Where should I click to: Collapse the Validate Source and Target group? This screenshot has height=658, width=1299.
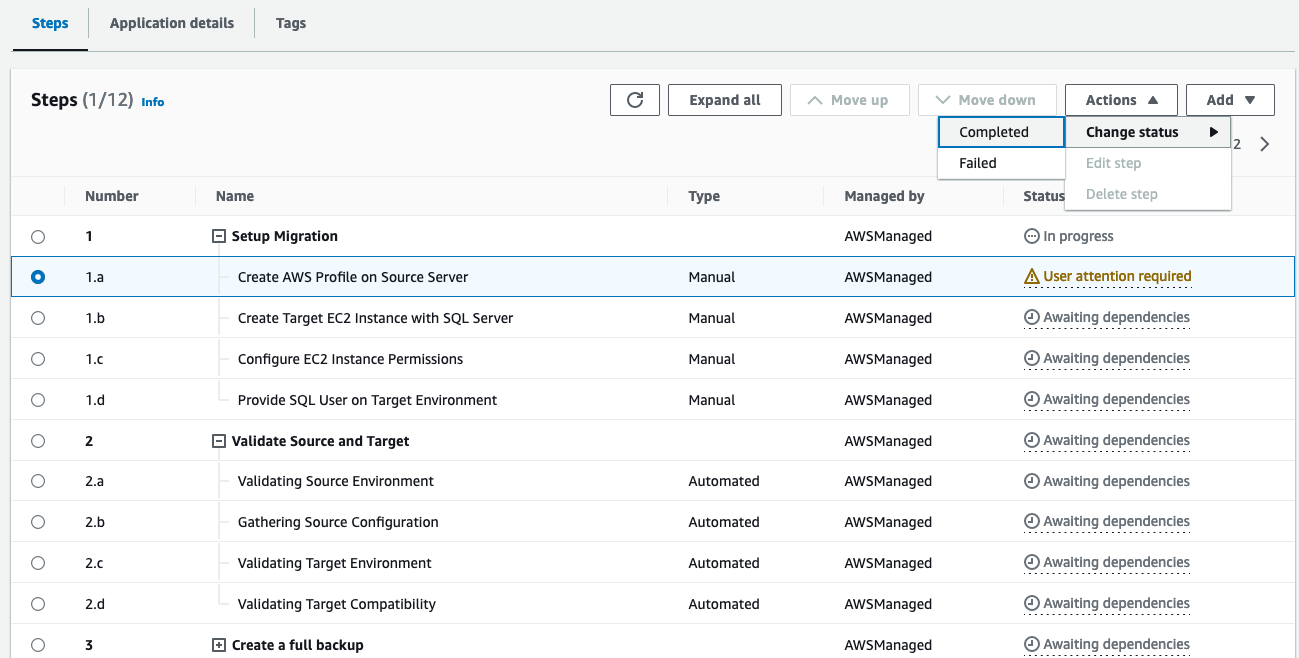(219, 441)
